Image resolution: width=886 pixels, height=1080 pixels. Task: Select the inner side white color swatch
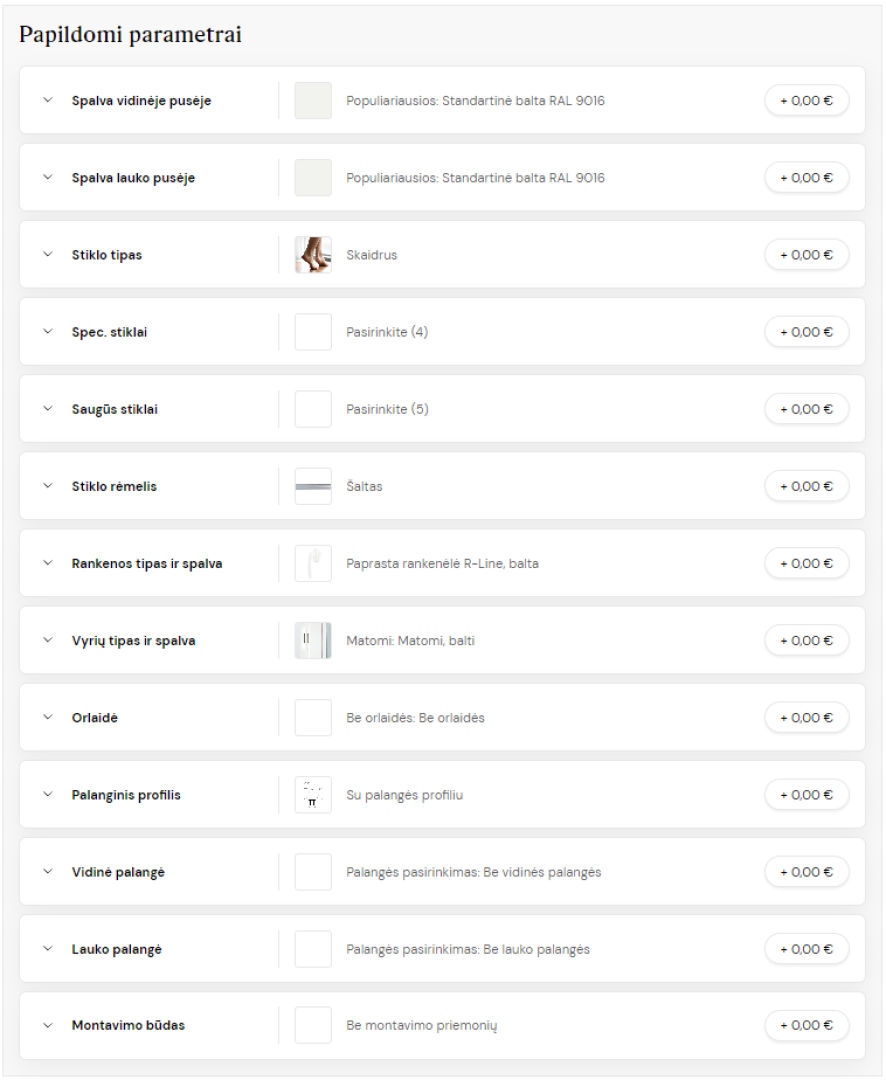point(313,101)
